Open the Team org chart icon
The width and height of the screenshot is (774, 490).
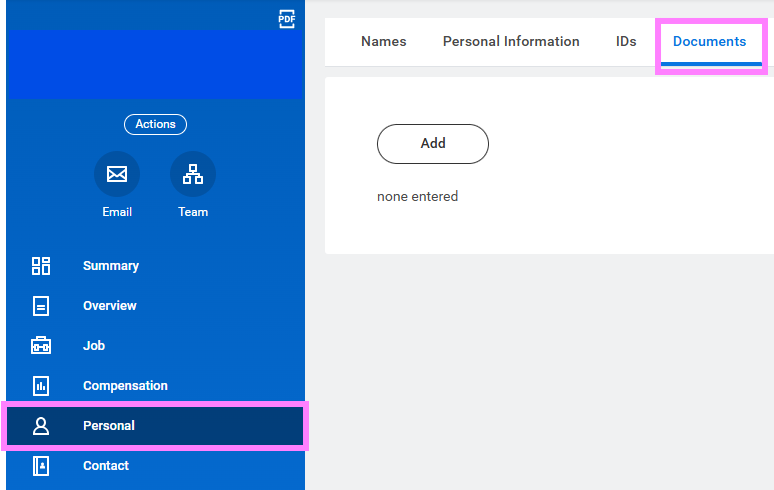(x=193, y=174)
